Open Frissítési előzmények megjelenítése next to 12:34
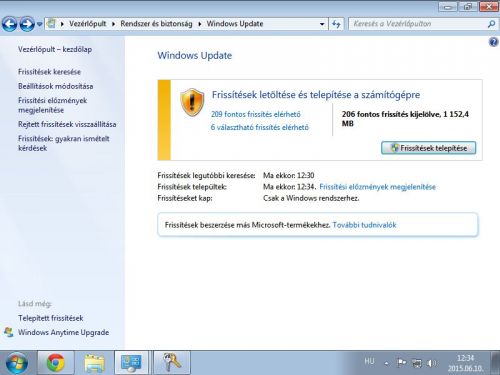 377,187
